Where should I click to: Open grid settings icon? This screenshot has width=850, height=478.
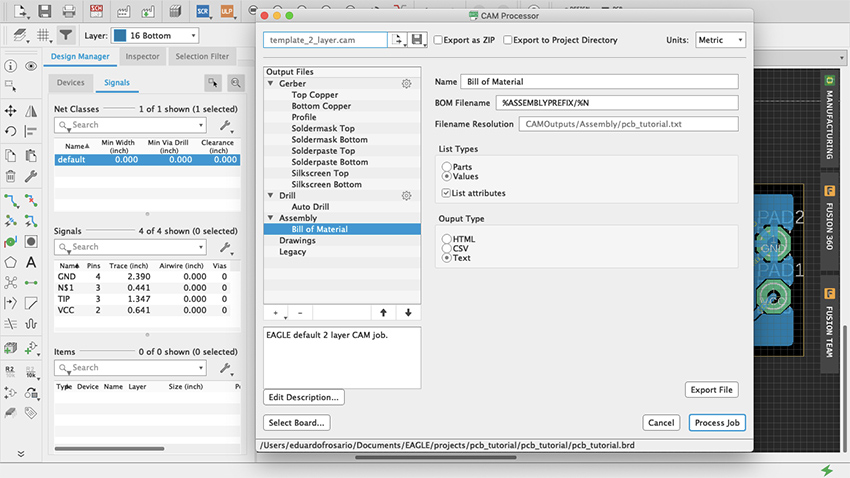[x=43, y=36]
